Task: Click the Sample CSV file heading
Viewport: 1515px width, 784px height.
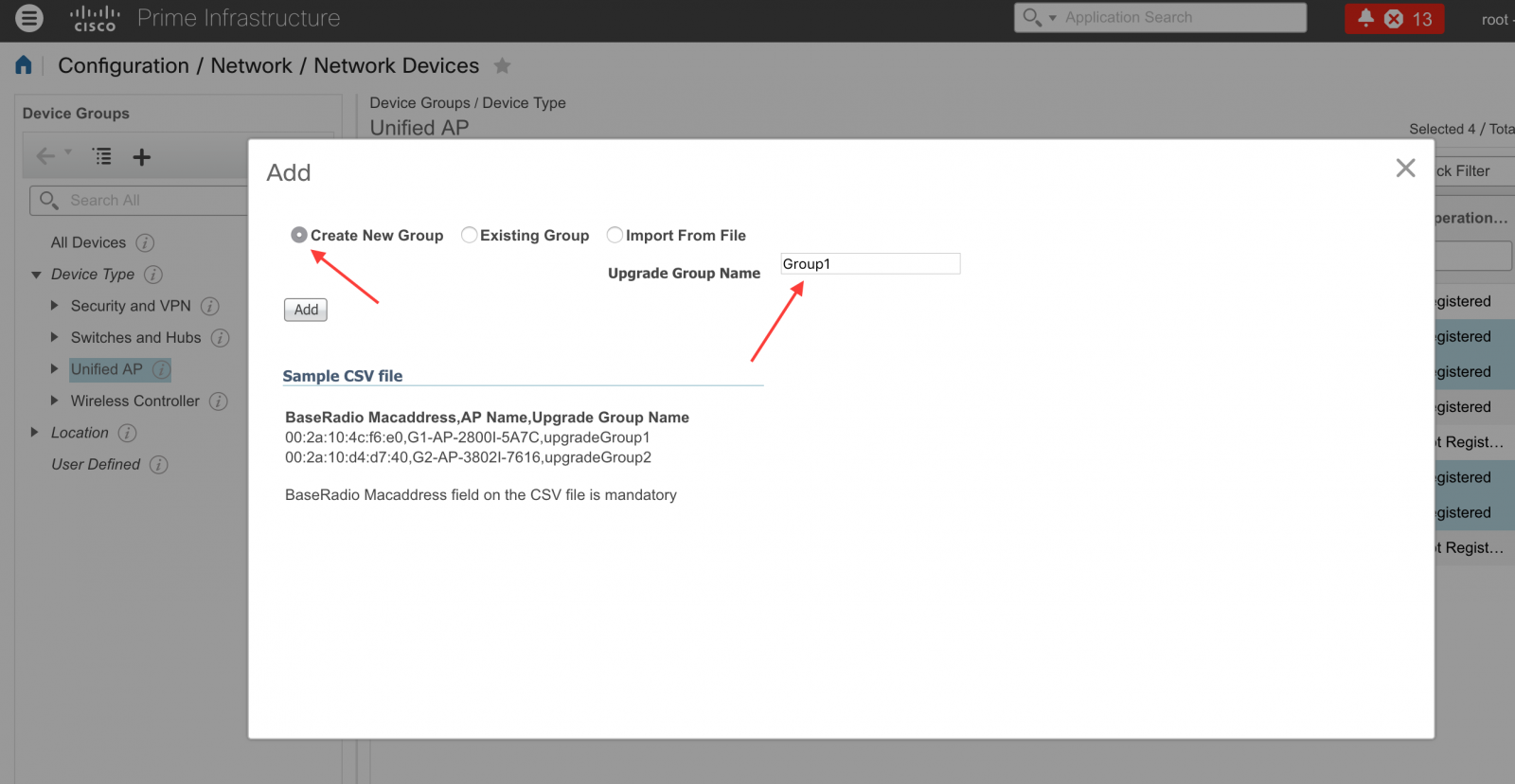Action: (343, 376)
